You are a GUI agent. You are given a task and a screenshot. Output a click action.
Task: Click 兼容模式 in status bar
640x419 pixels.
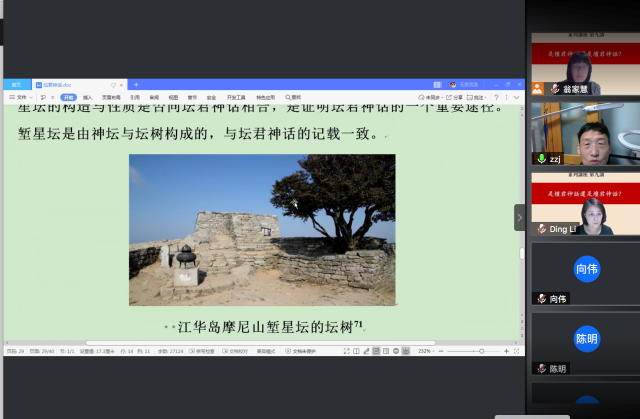266,351
